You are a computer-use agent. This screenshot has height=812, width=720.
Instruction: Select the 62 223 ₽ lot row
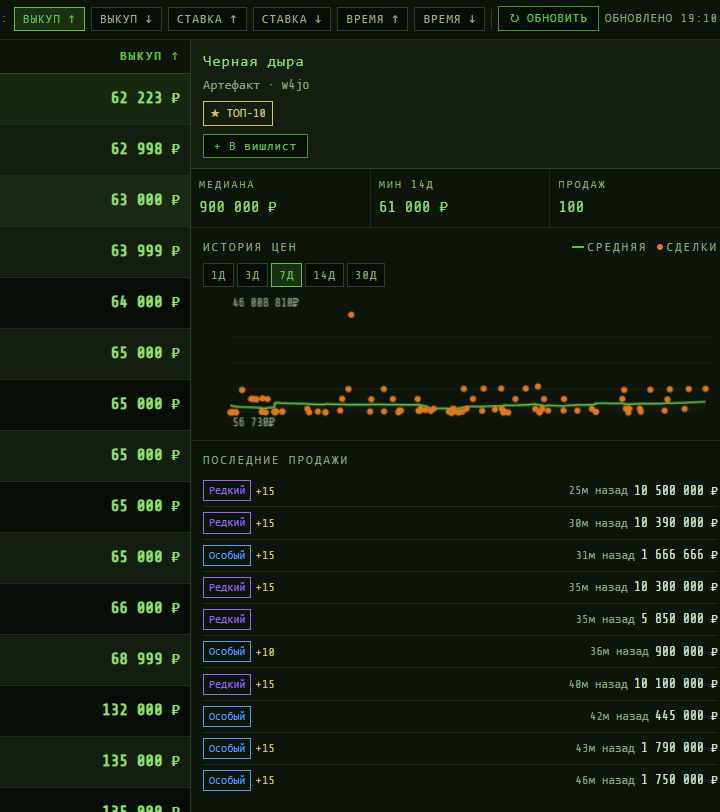tap(95, 98)
